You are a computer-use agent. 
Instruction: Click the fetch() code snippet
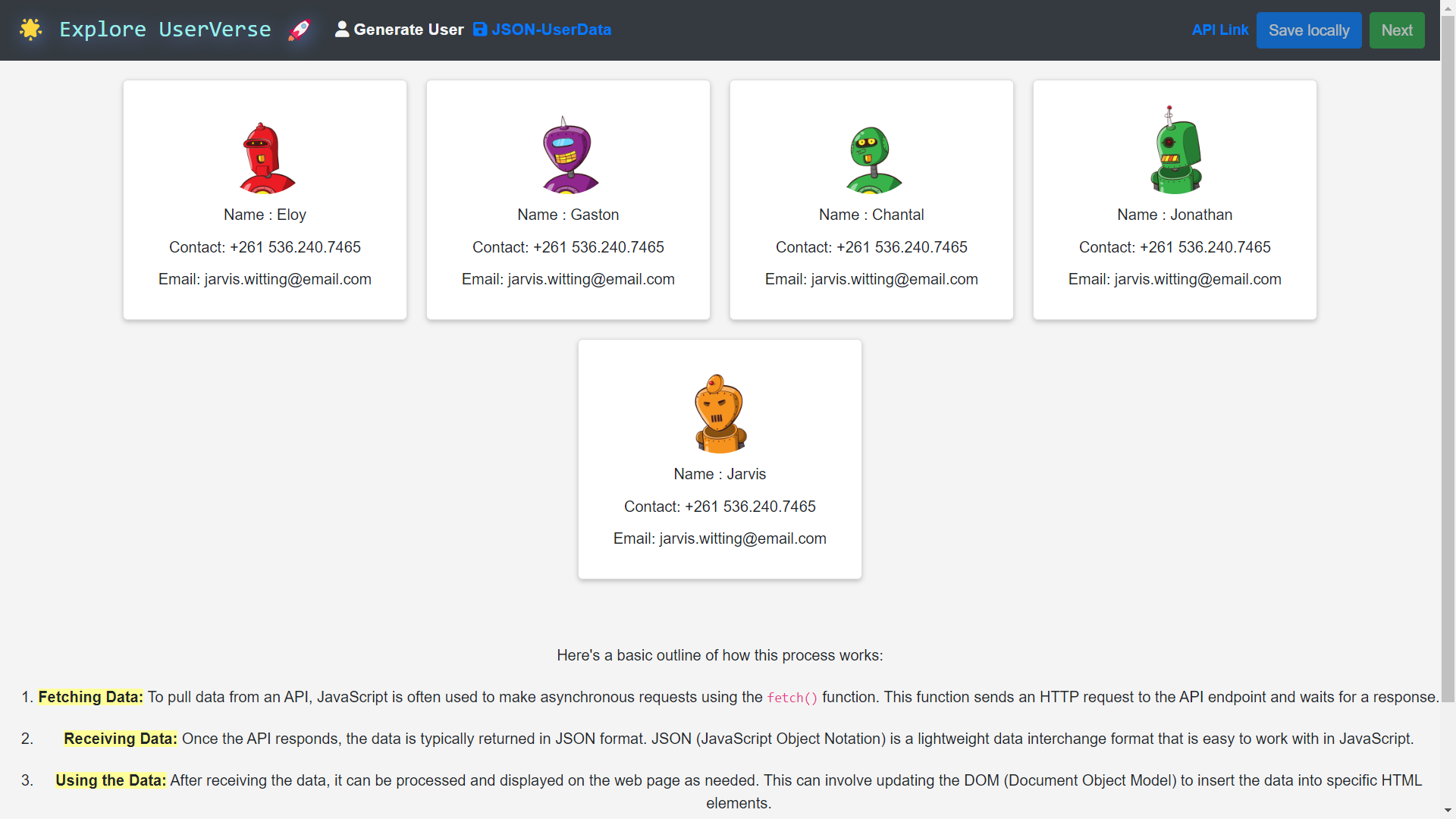792,698
